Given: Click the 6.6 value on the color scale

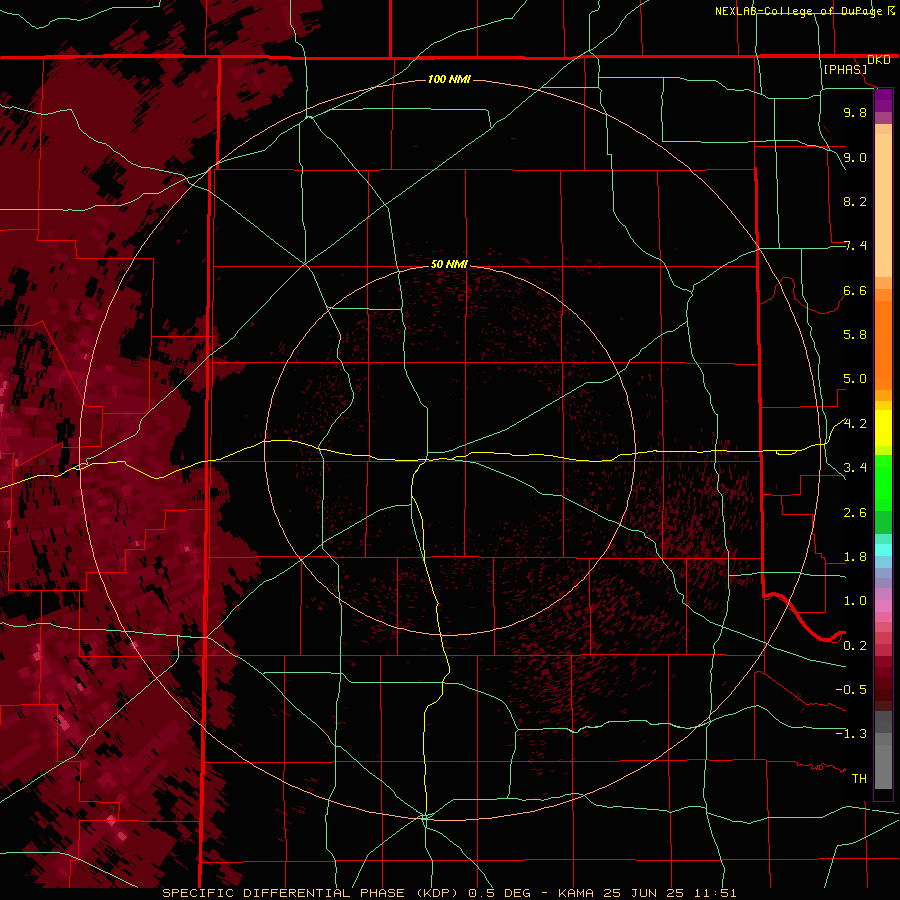Looking at the screenshot, I should click(x=855, y=290).
